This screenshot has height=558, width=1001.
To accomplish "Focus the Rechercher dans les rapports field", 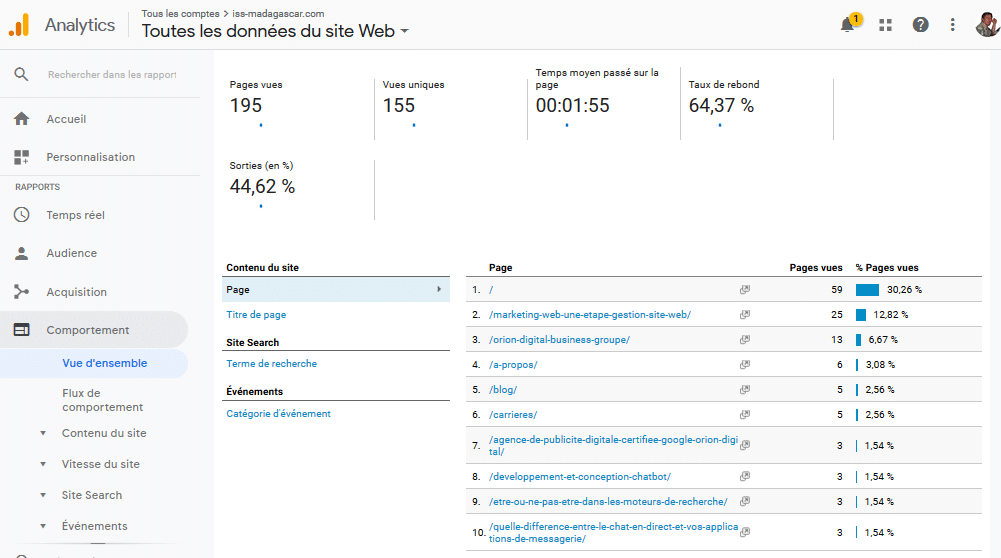I will [x=112, y=75].
